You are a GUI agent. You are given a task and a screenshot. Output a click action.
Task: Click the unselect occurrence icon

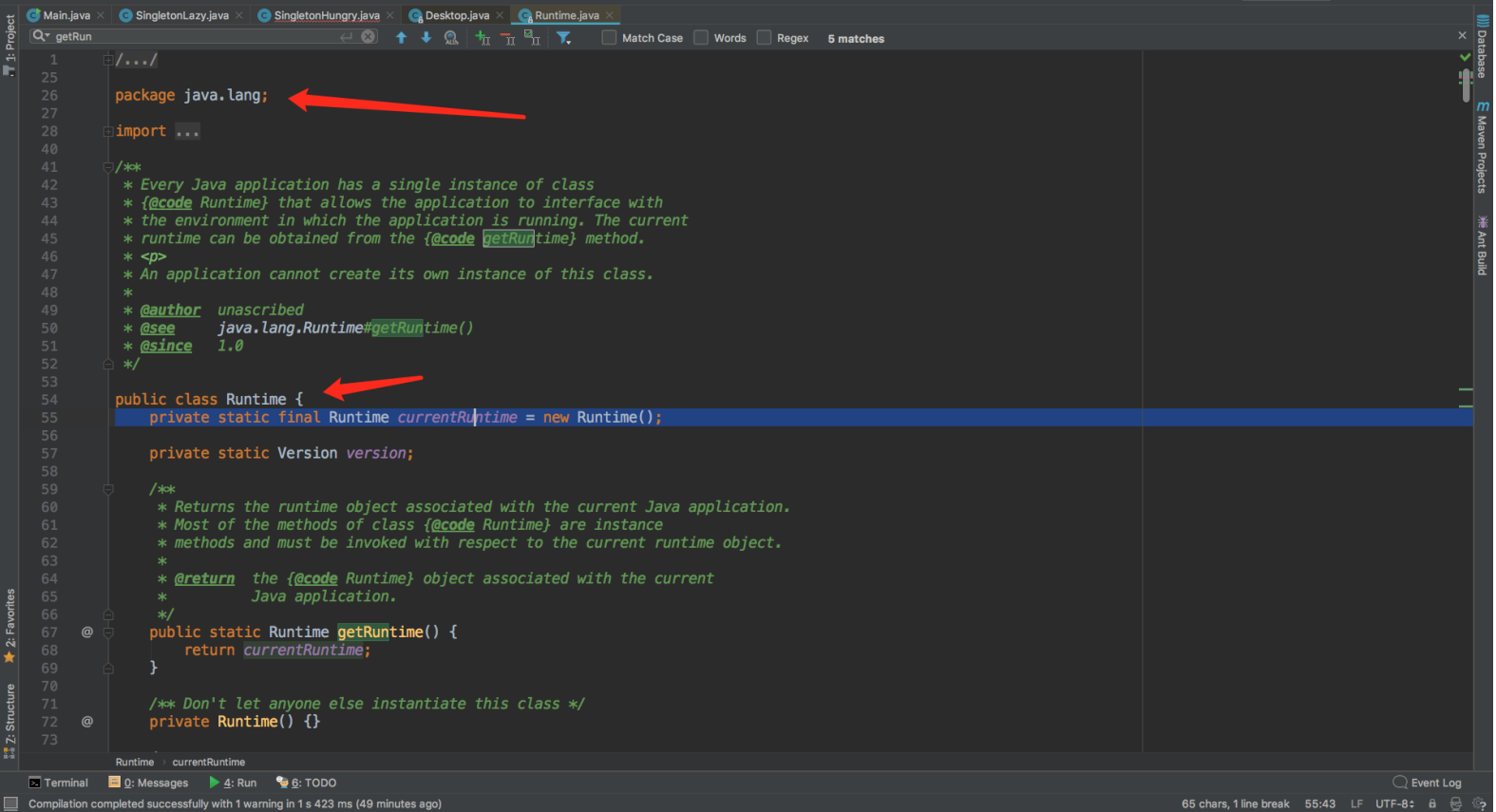[x=508, y=38]
